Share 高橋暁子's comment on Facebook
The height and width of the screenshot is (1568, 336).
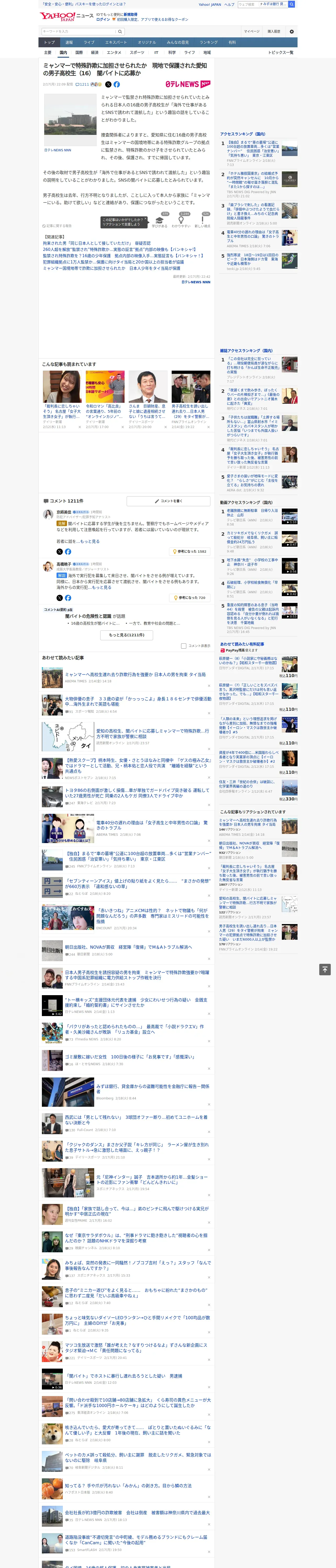pos(68,598)
